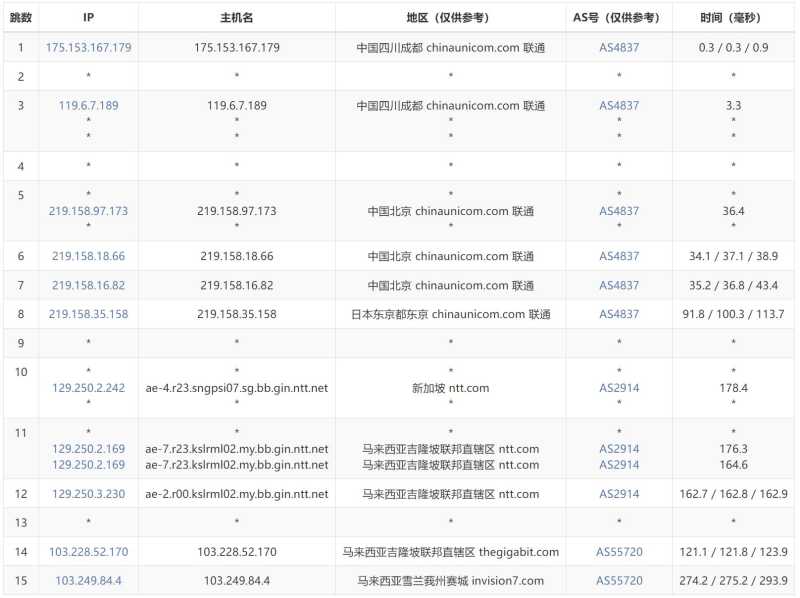Click the AS号（仅供参考） column header
The image size is (800, 598).
point(618,15)
